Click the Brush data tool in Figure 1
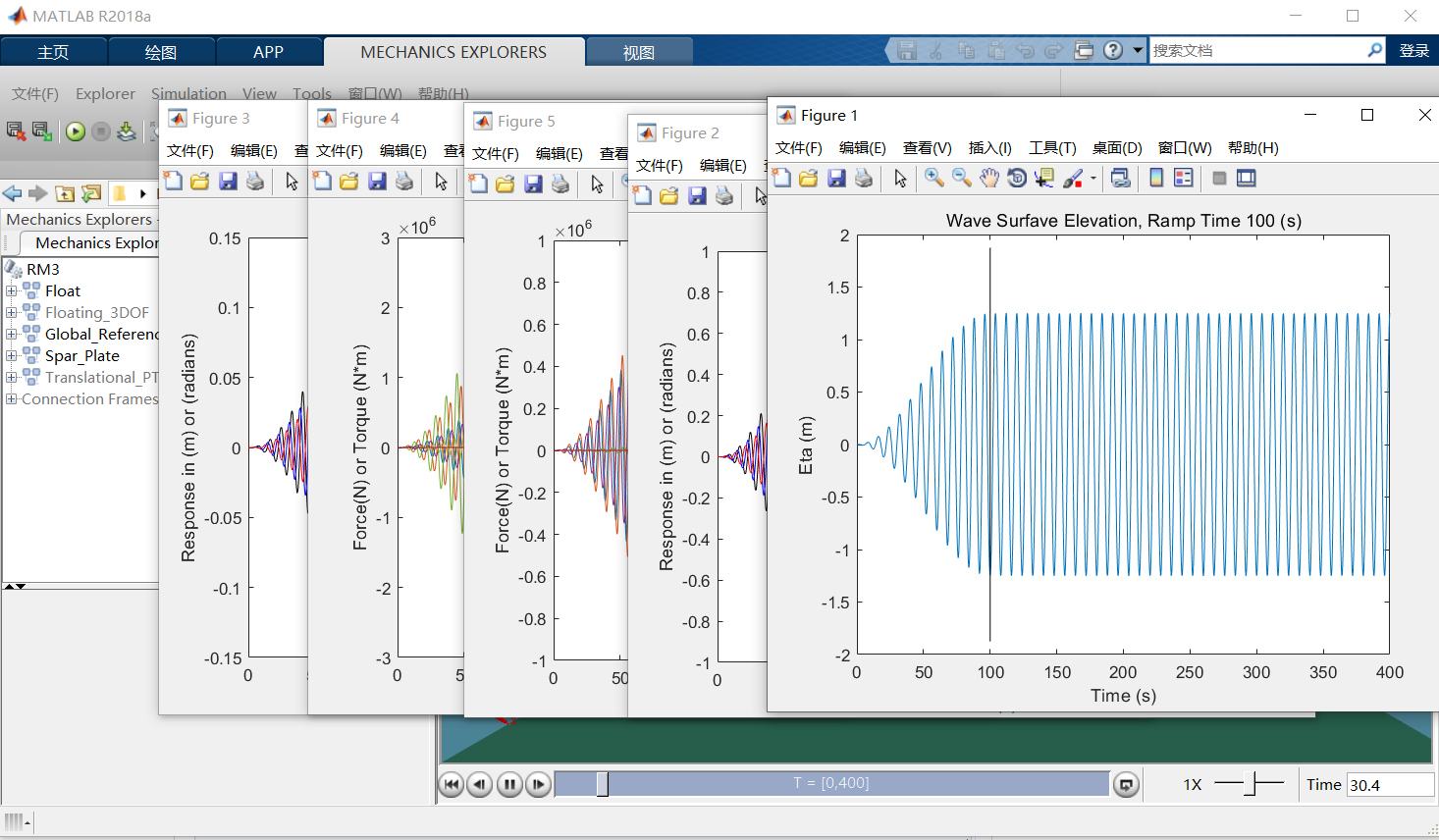The width and height of the screenshot is (1439, 840). pos(1073,178)
